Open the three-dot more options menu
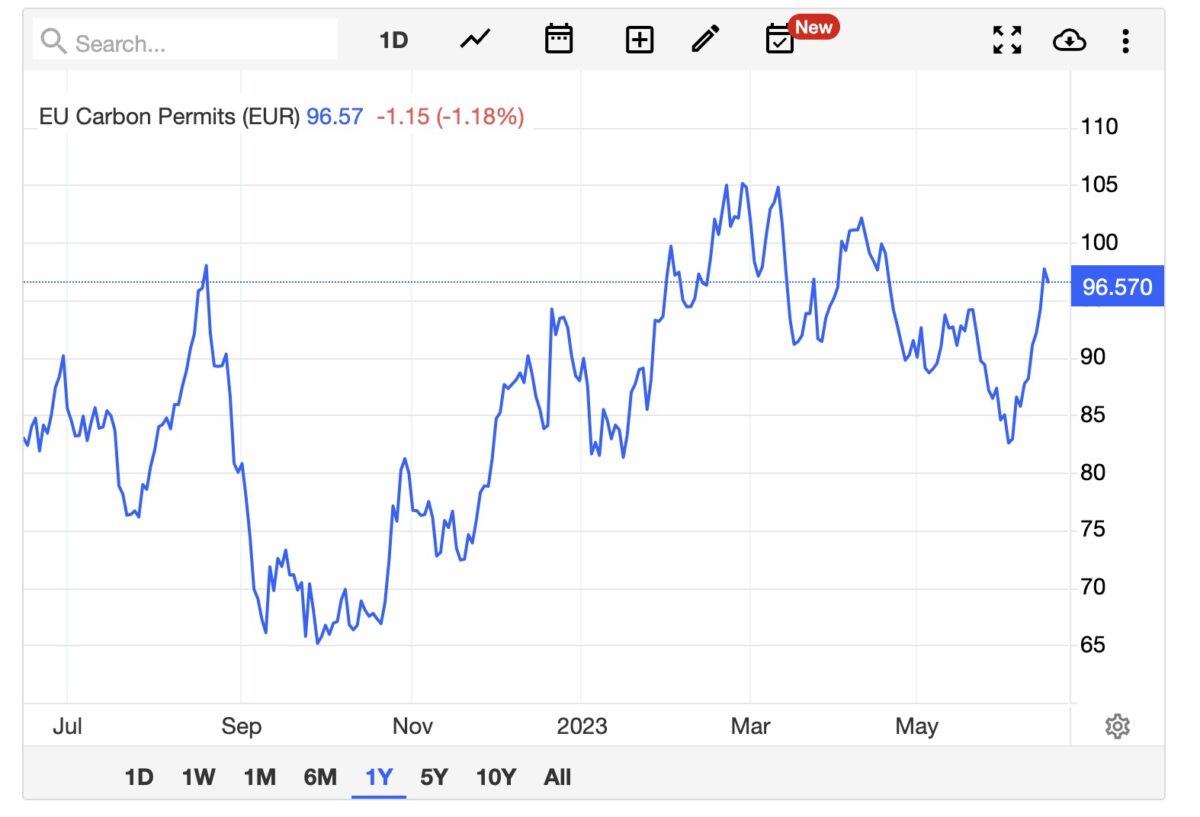The height and width of the screenshot is (817, 1200). coord(1126,41)
